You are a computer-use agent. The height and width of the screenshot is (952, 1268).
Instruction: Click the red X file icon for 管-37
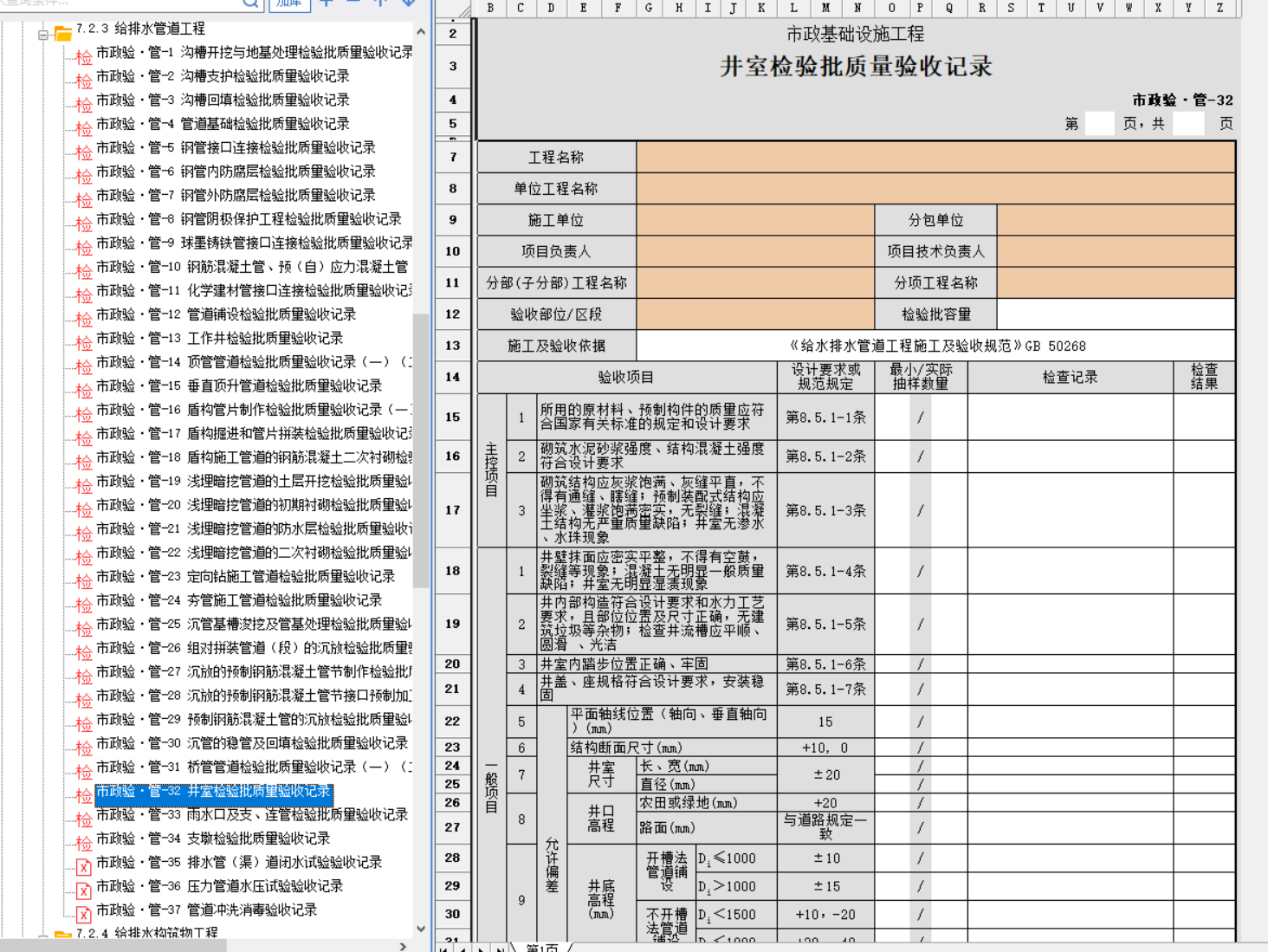(83, 914)
